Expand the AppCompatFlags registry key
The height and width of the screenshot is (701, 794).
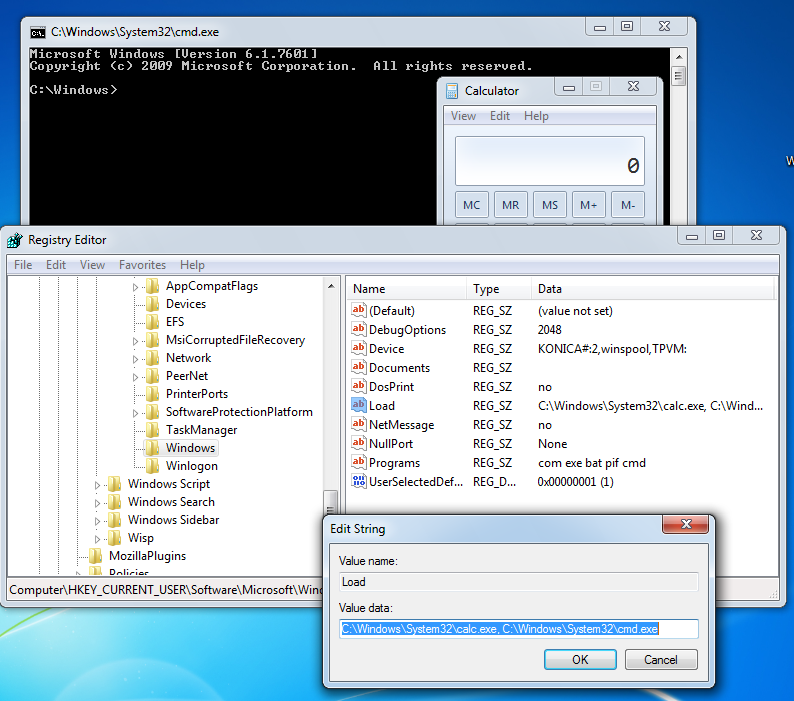point(136,287)
